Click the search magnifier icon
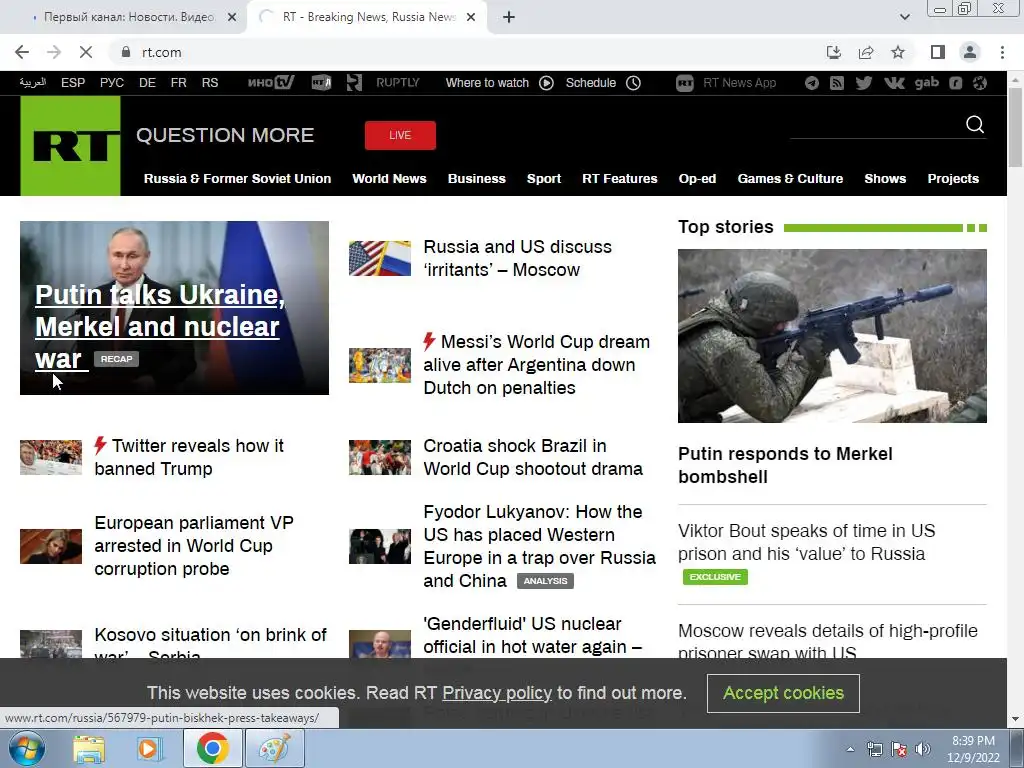This screenshot has width=1024, height=768. coord(974,124)
